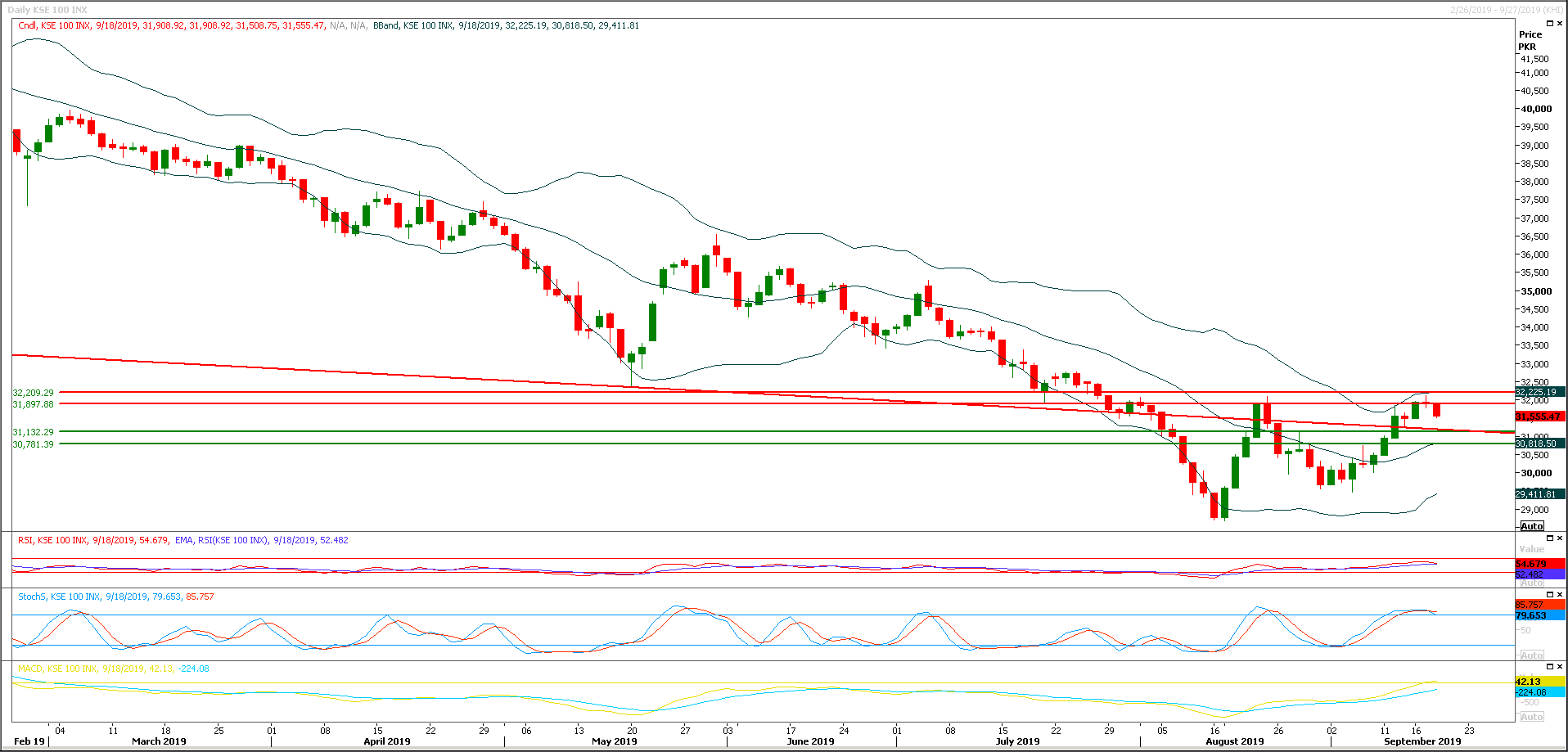1568x752 pixels.
Task: Close the StochS pane using its X icon
Action: tap(1561, 595)
